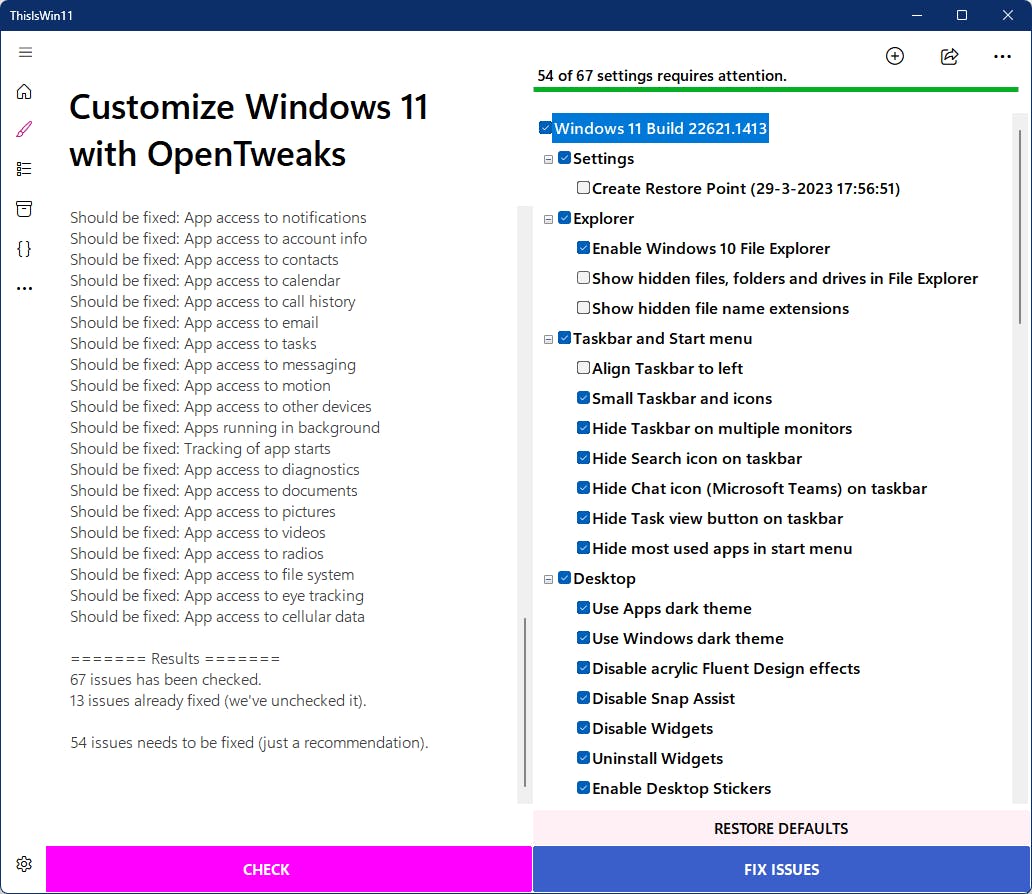Image resolution: width=1032 pixels, height=894 pixels.
Task: Click '13 issues already fixed' line
Action: 218,700
